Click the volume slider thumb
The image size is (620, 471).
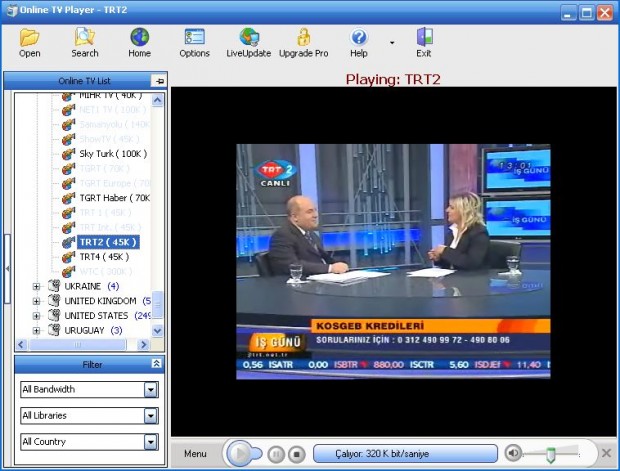point(550,454)
